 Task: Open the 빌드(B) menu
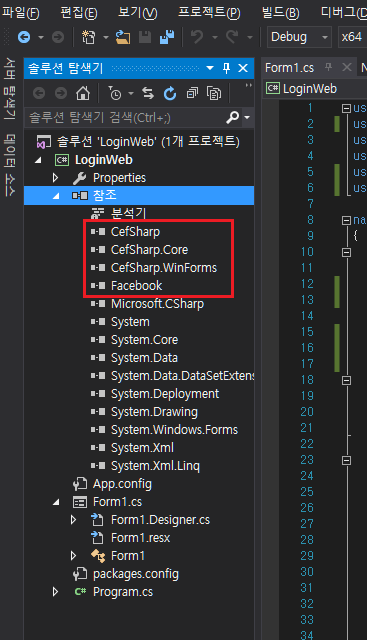click(280, 13)
